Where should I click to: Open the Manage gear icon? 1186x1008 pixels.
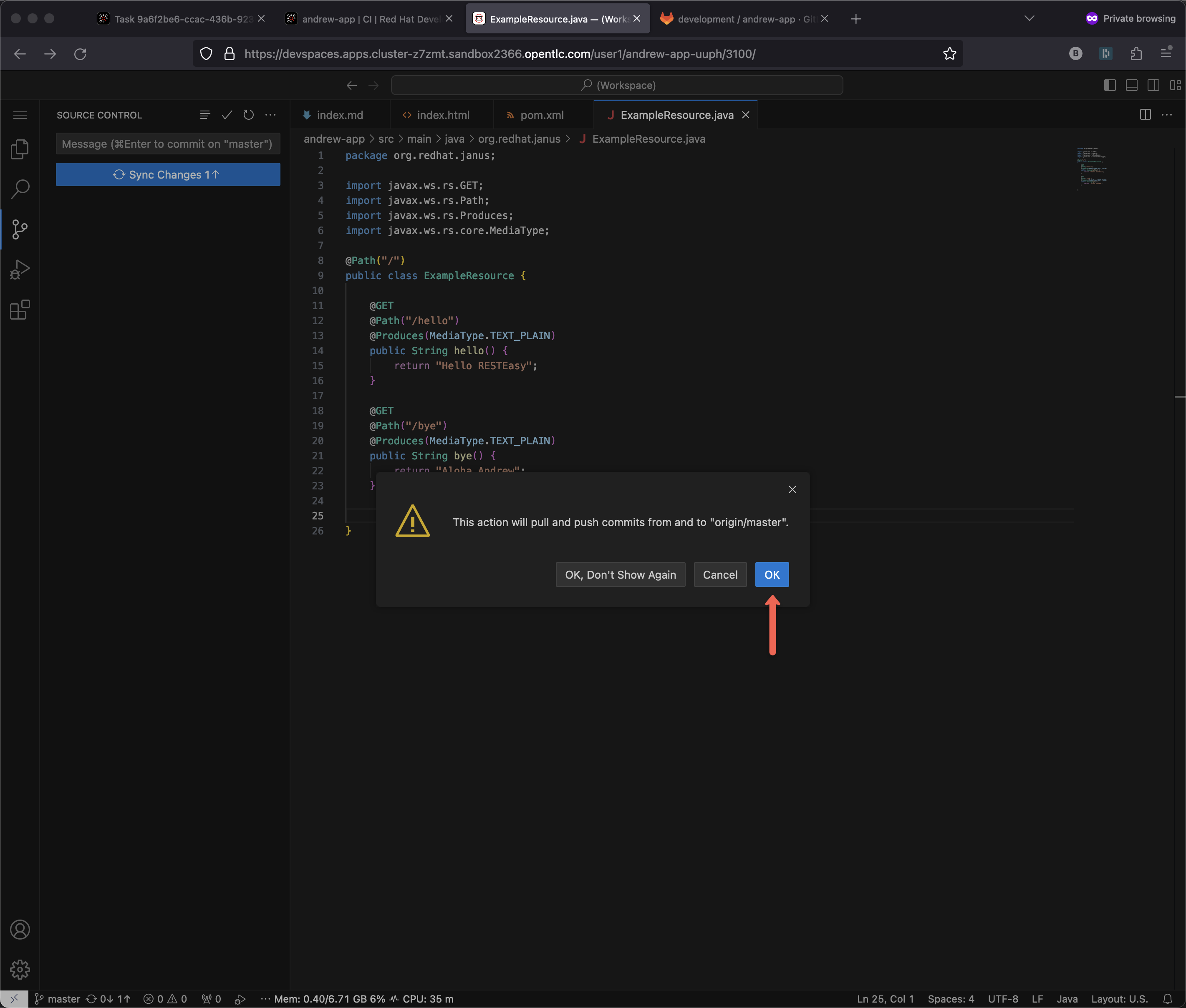pyautogui.click(x=20, y=969)
